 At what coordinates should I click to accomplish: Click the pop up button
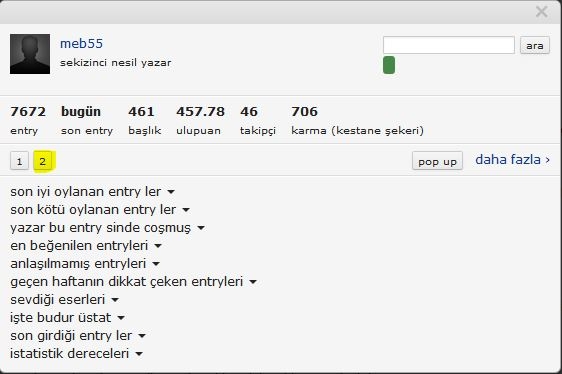[x=437, y=161]
